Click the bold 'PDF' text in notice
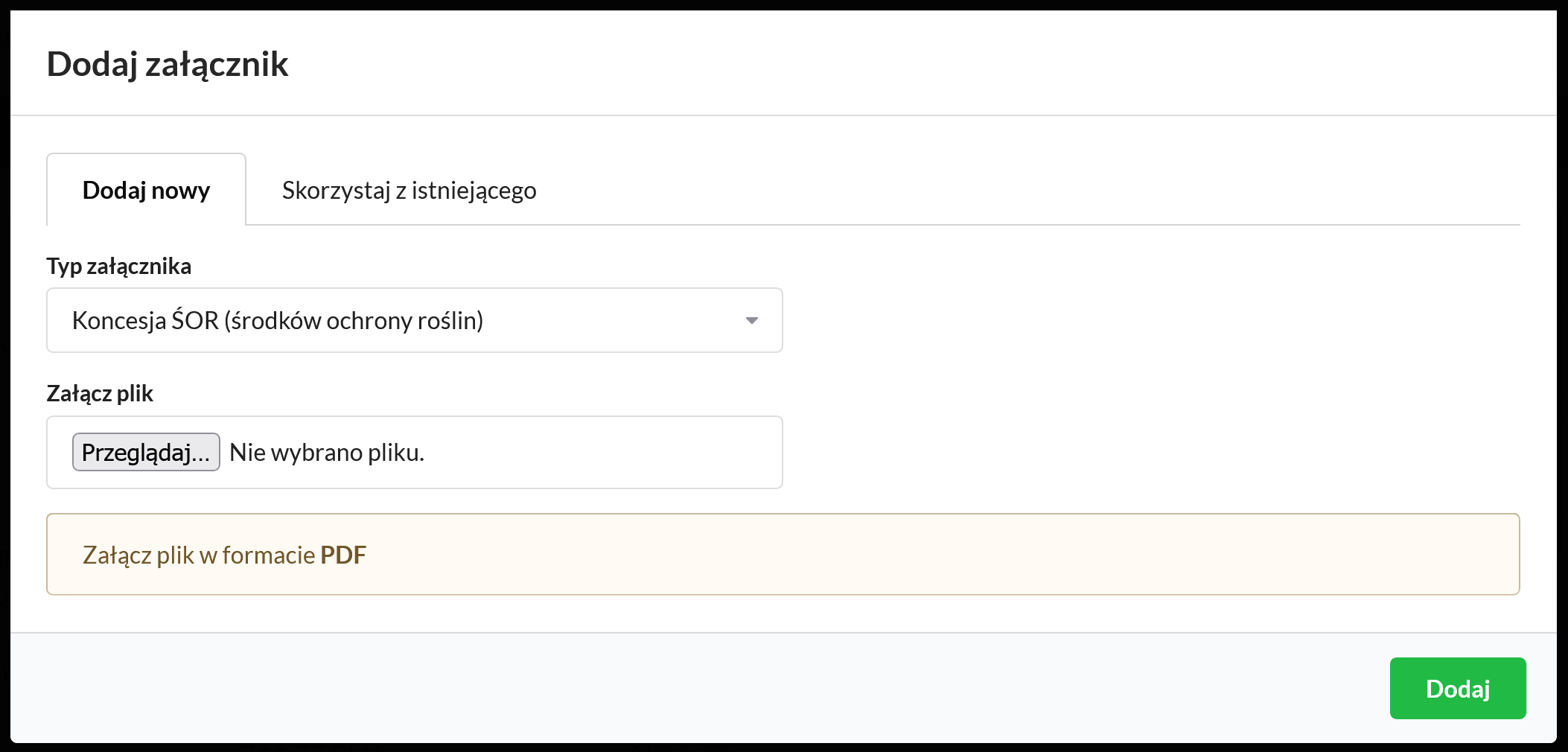The height and width of the screenshot is (752, 1568). (x=343, y=555)
